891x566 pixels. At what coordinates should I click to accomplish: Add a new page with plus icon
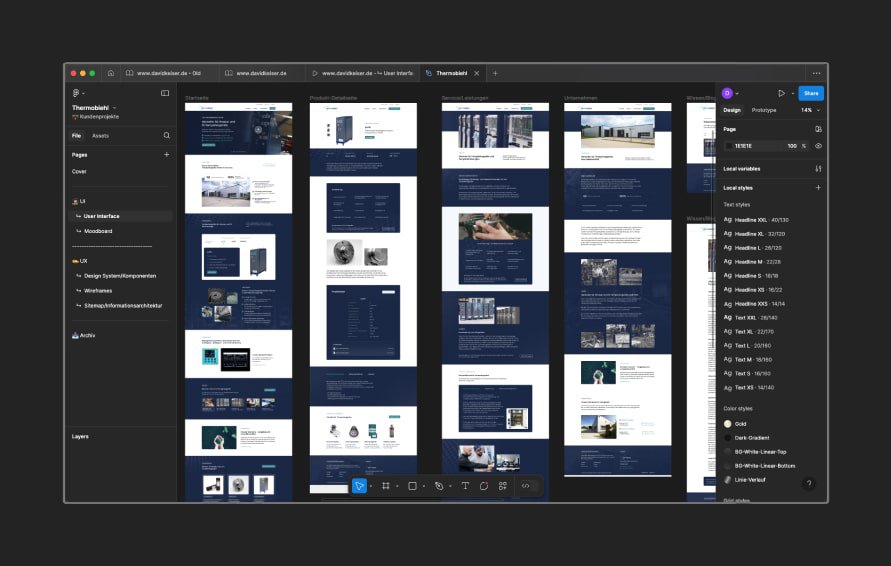[x=166, y=155]
